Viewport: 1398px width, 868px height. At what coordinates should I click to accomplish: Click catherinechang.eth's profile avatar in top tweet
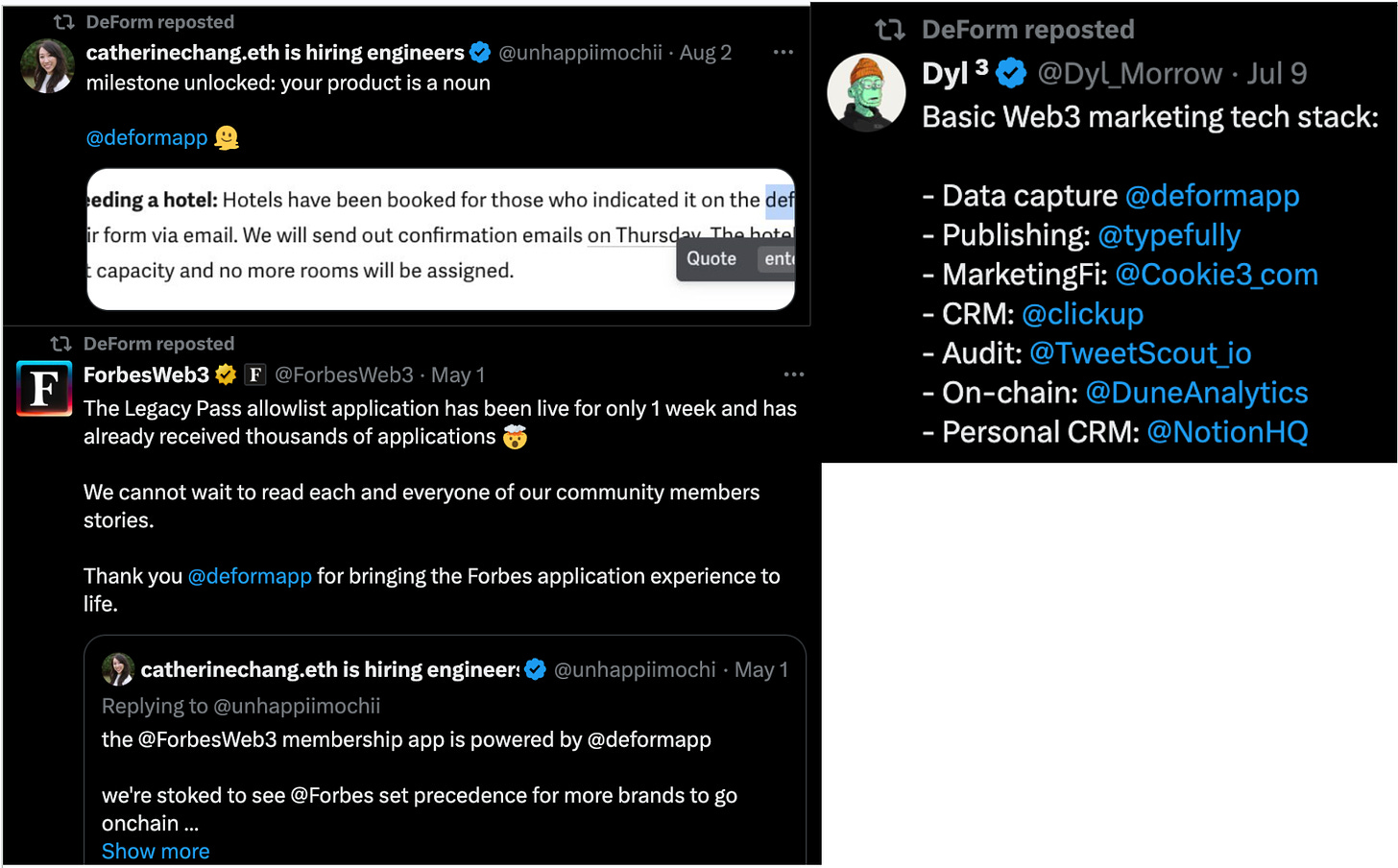[47, 66]
